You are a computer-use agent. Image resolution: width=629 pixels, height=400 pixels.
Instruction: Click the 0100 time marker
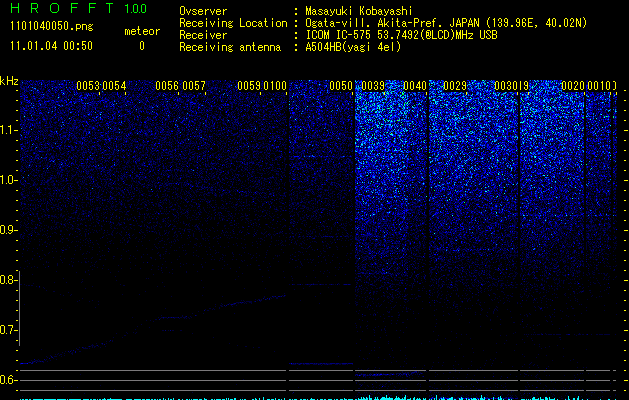pyautogui.click(x=275, y=86)
